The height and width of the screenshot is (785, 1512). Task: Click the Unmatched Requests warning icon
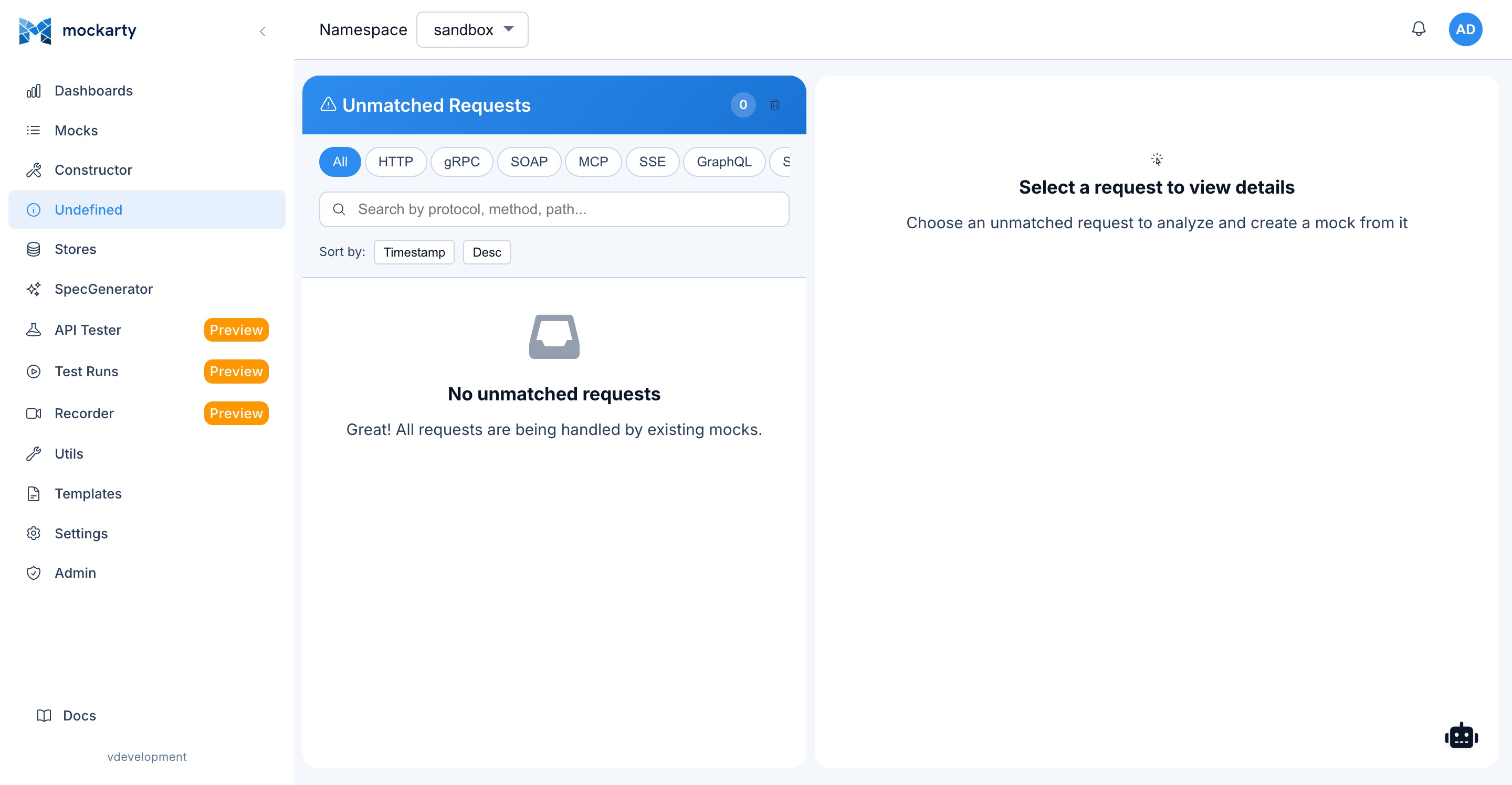click(328, 104)
